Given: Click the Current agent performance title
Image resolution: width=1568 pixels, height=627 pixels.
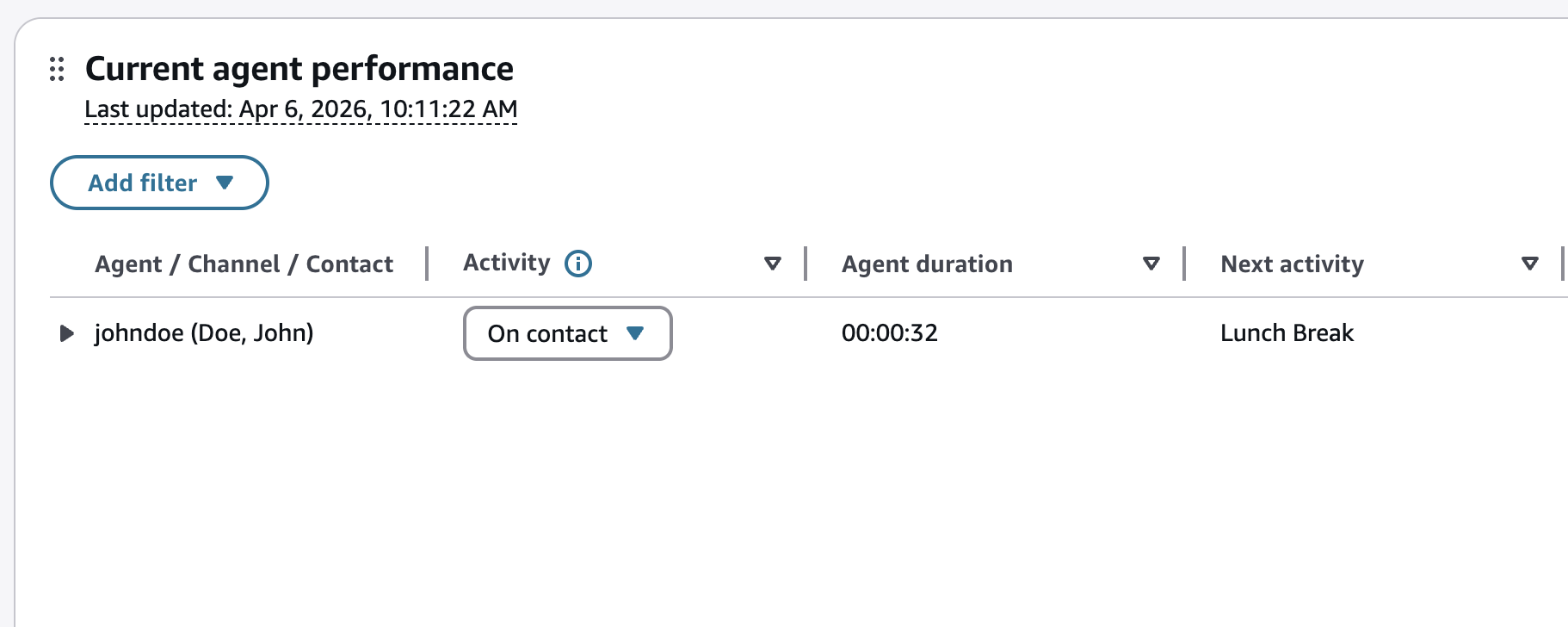Looking at the screenshot, I should (x=299, y=69).
